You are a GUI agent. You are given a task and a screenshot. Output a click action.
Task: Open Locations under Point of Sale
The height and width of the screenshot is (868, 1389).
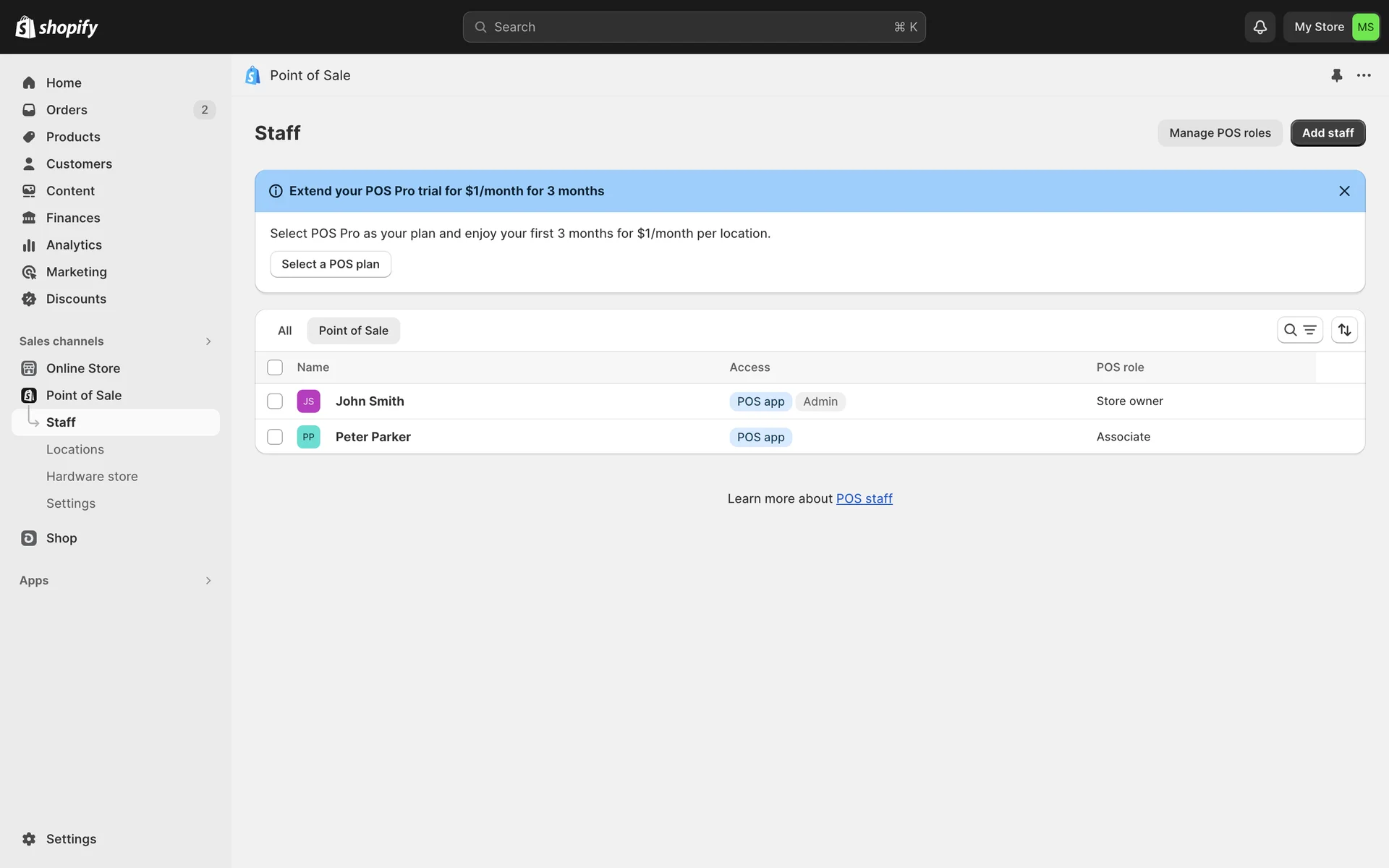point(75,449)
